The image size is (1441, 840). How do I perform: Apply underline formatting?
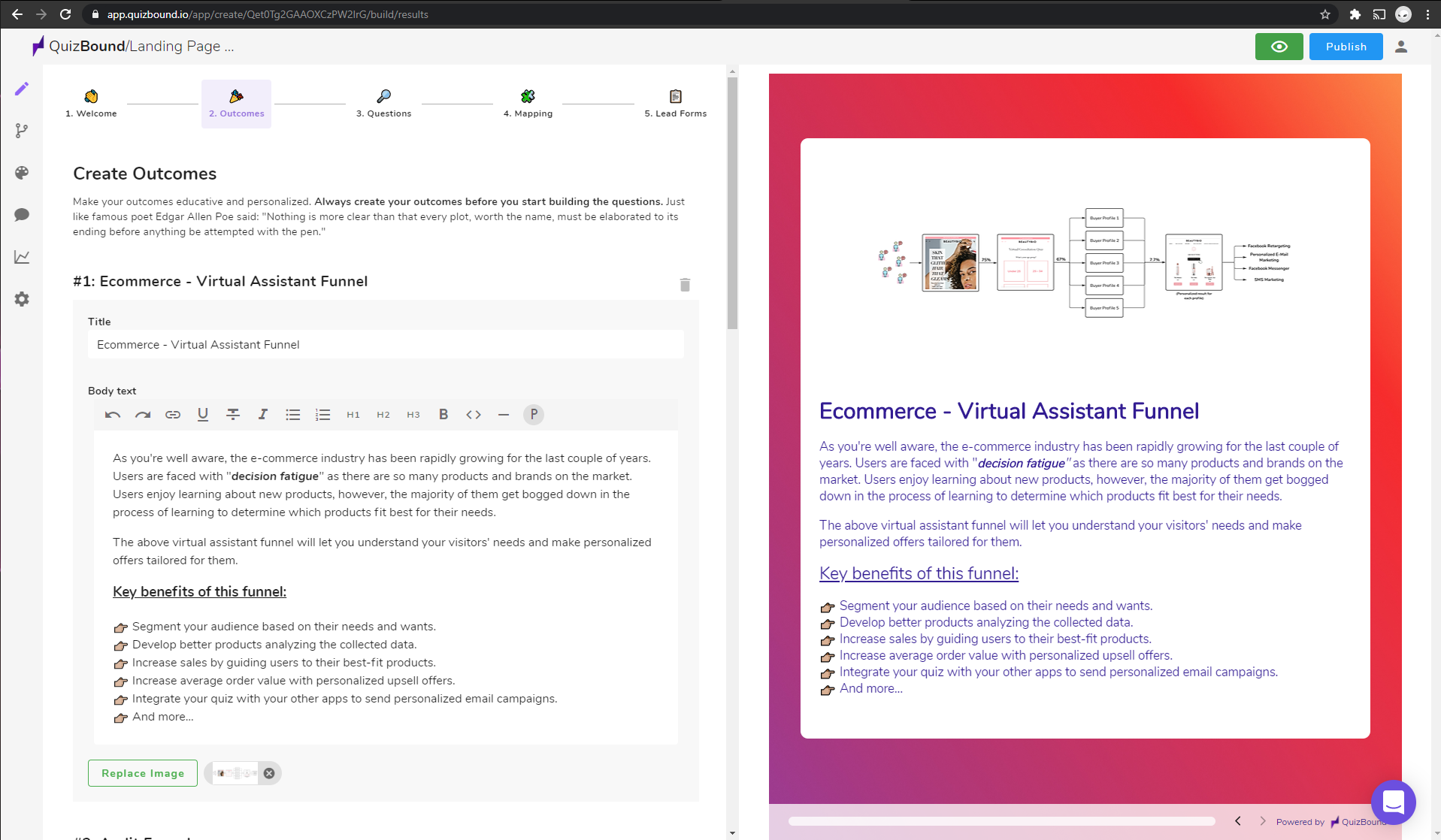[203, 415]
